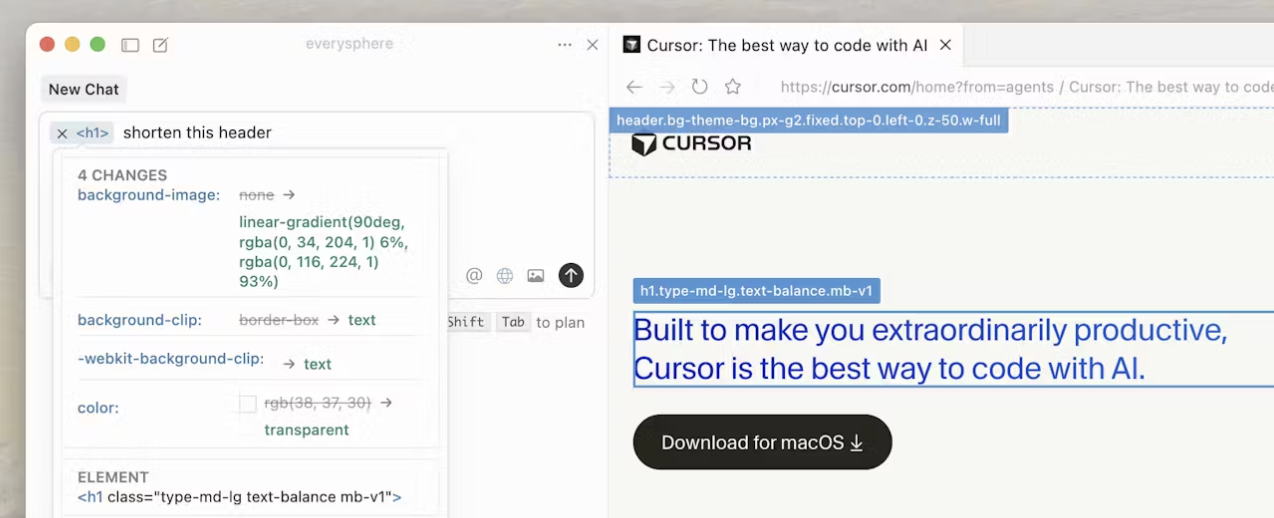1274x518 pixels.
Task: Click the image attachment icon
Action: (536, 275)
